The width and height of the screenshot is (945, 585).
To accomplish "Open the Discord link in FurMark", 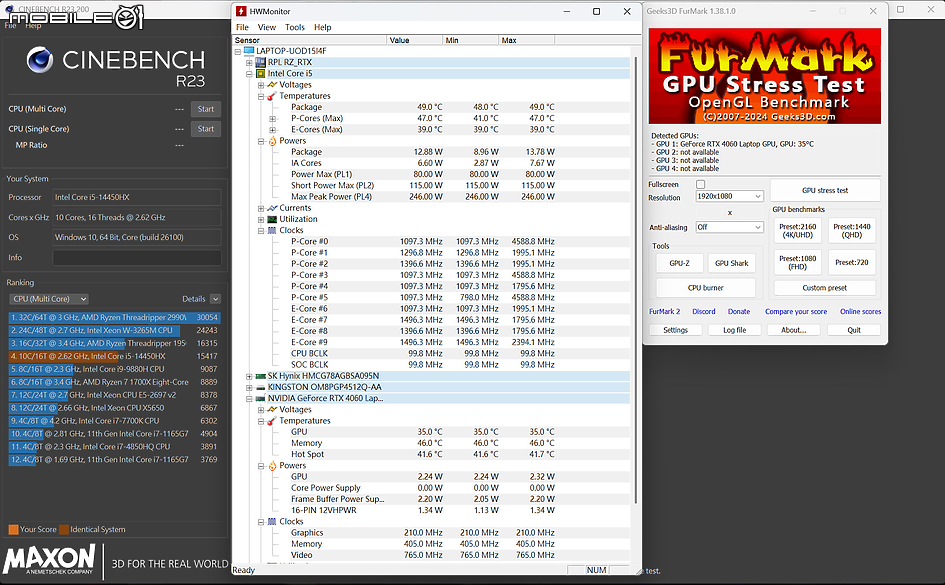I will click(x=704, y=311).
